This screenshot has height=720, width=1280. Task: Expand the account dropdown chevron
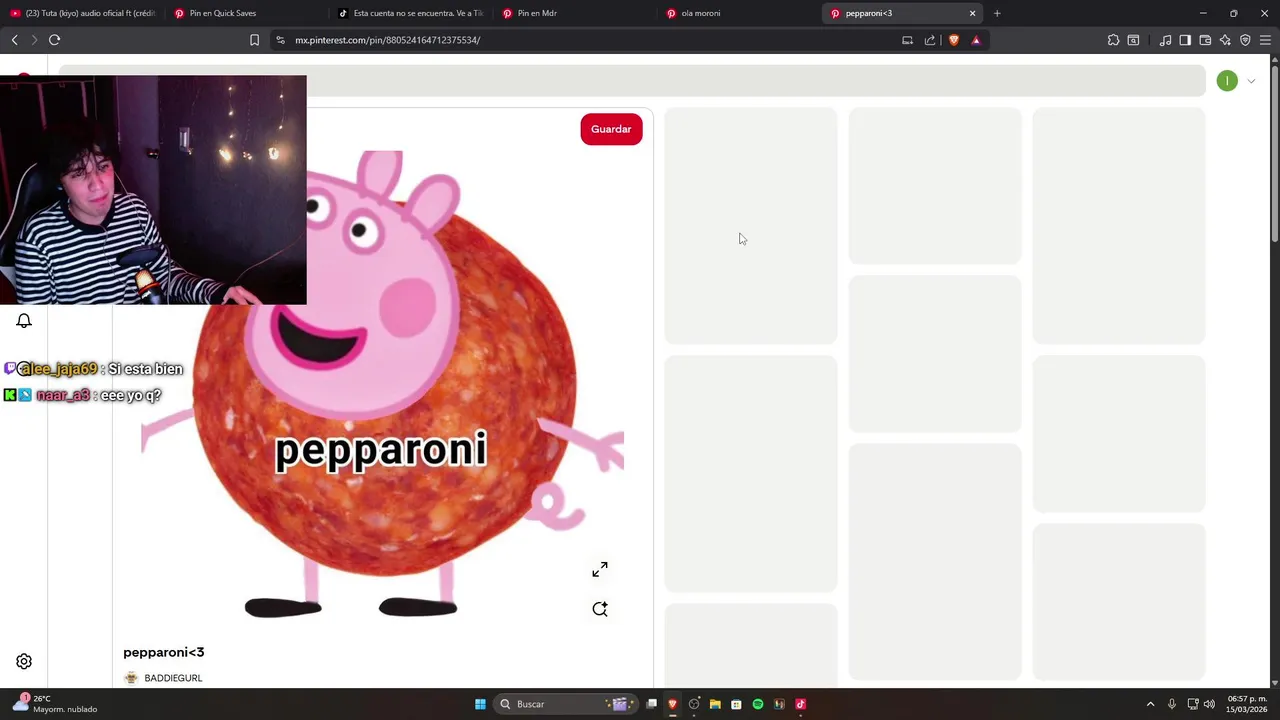click(x=1251, y=81)
